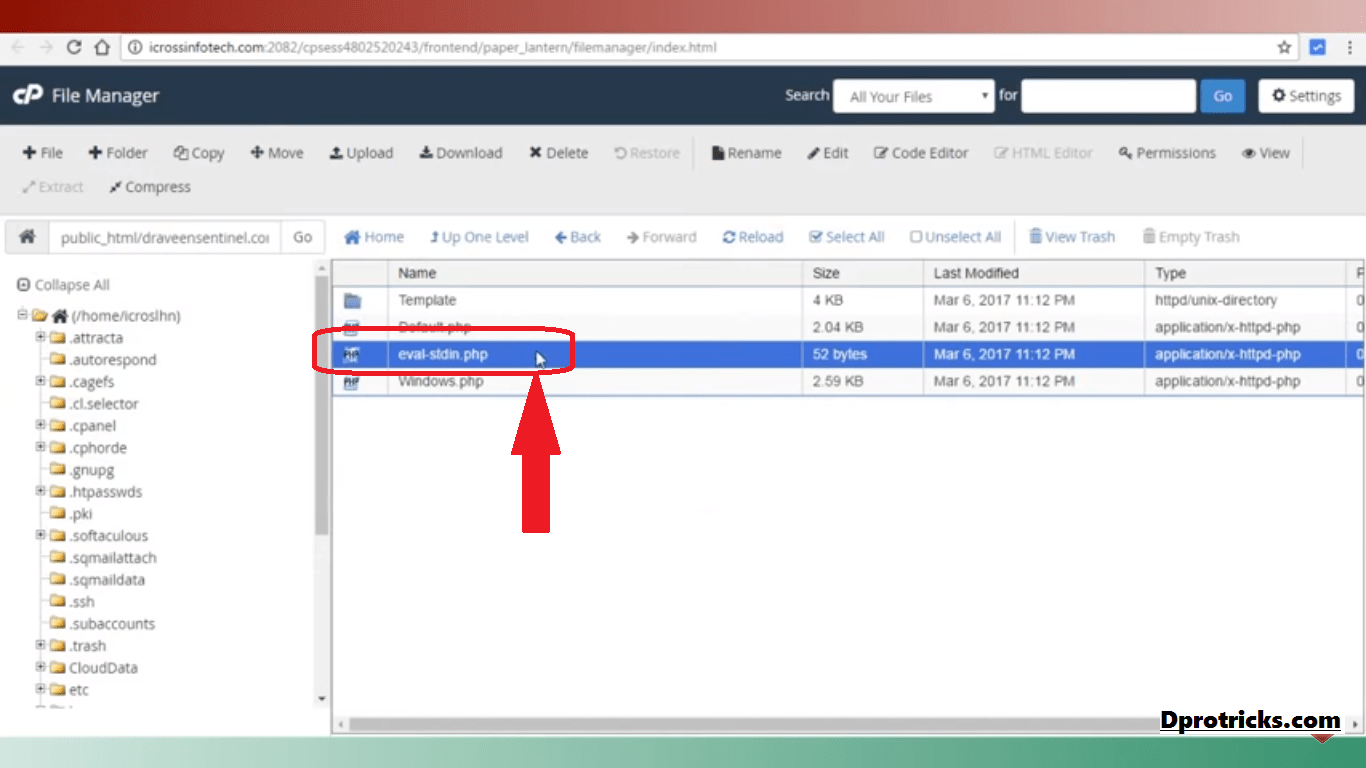Screen dimensions: 1366x768
Task: Expand the .cphorde folder node
Action: [x=41, y=447]
